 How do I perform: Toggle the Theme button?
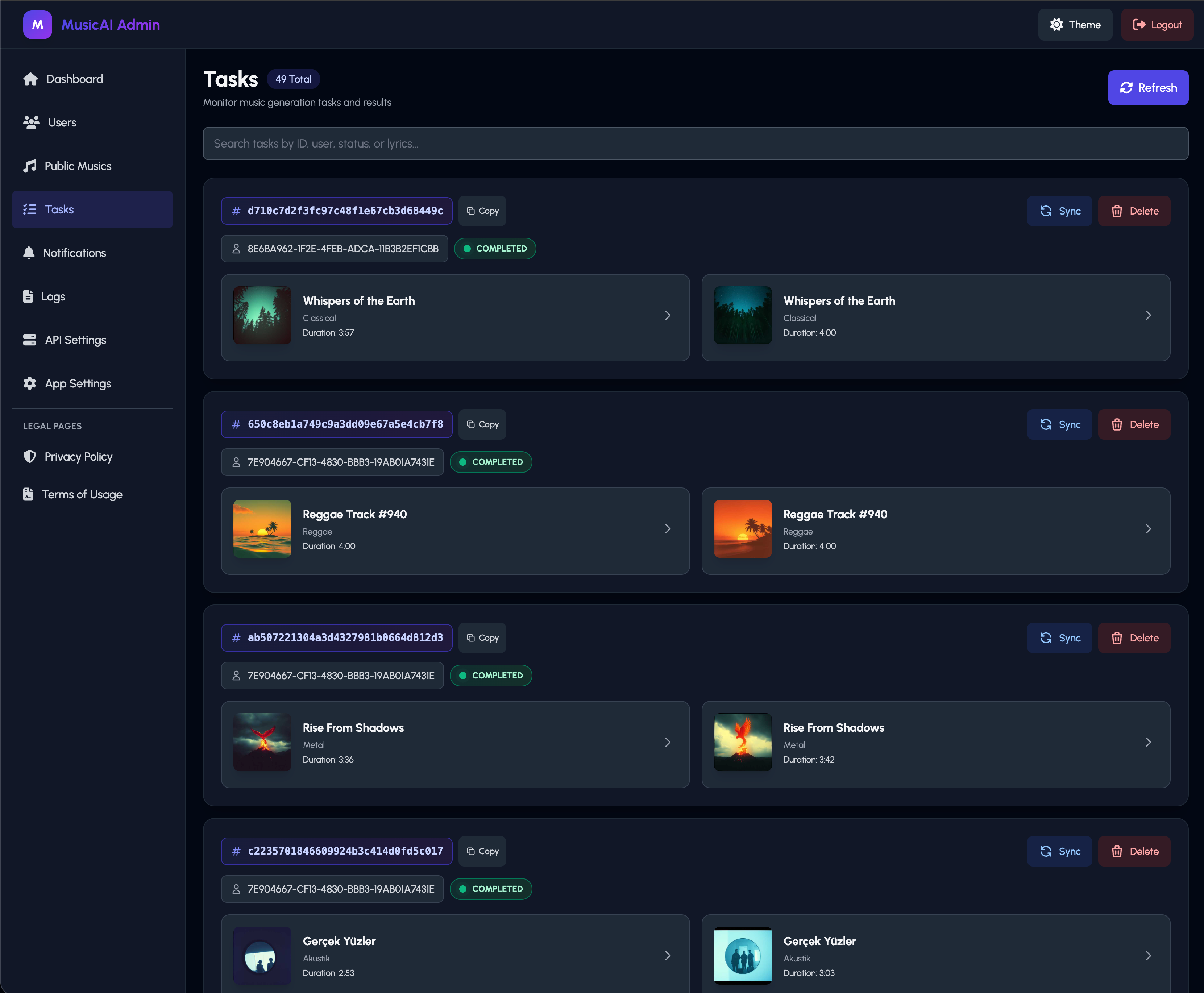point(1075,25)
